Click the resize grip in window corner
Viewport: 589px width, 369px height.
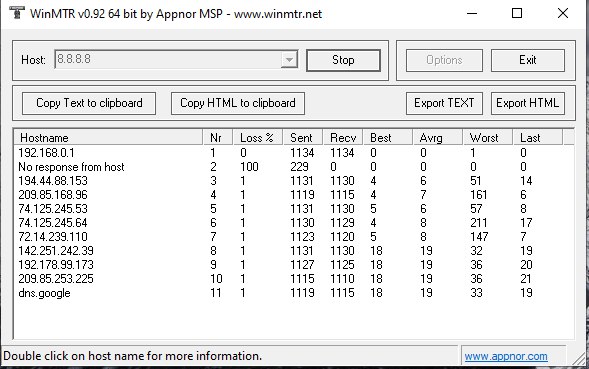(580, 358)
